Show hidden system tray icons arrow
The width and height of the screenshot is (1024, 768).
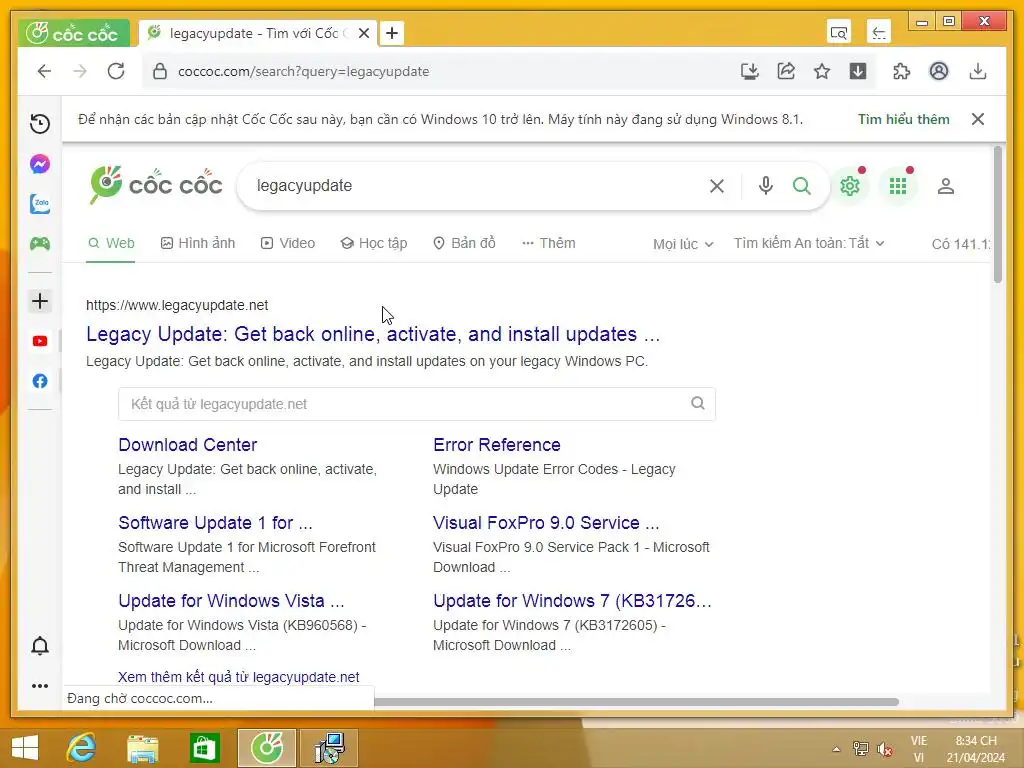836,749
